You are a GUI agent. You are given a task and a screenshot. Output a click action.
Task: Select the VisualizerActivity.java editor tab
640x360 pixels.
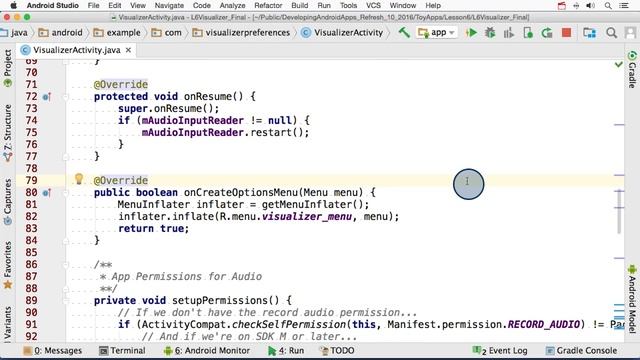pyautogui.click(x=77, y=50)
